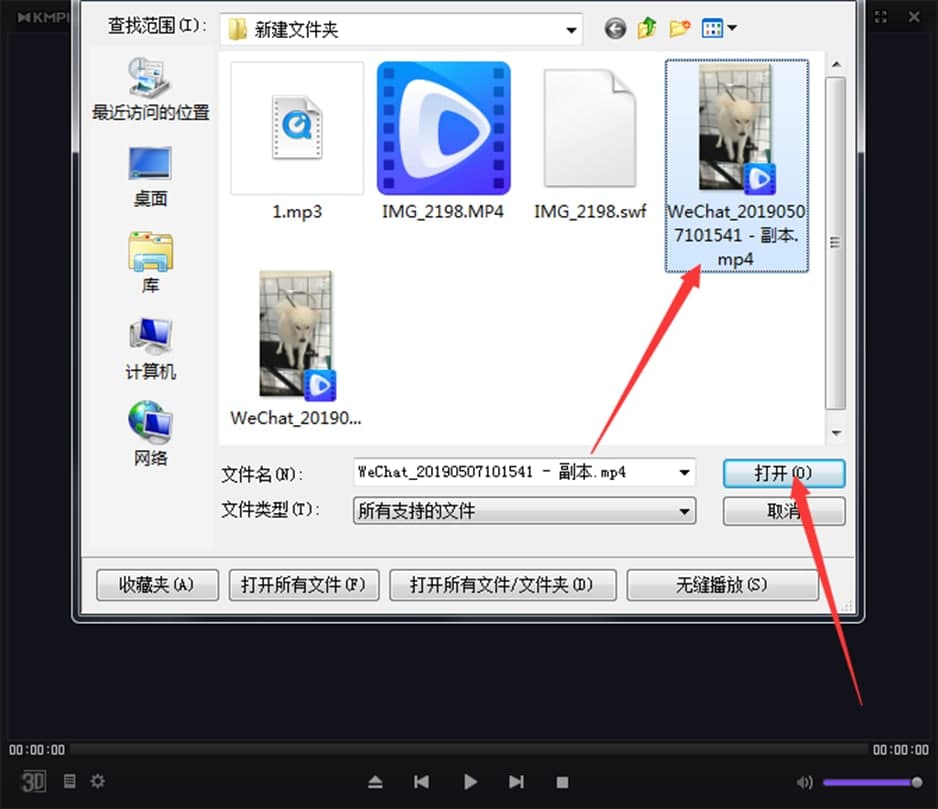Select the 3D mode icon in KMPlayer
This screenshot has height=809, width=938.
33,781
